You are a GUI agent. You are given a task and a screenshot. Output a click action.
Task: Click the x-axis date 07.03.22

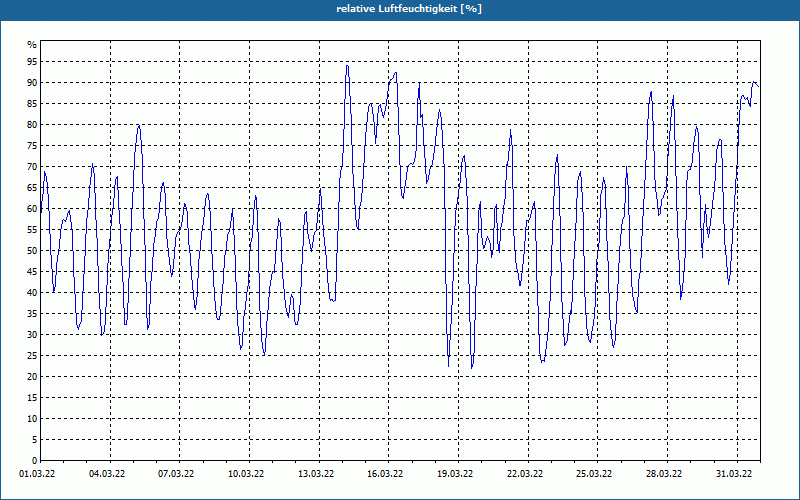pos(177,474)
